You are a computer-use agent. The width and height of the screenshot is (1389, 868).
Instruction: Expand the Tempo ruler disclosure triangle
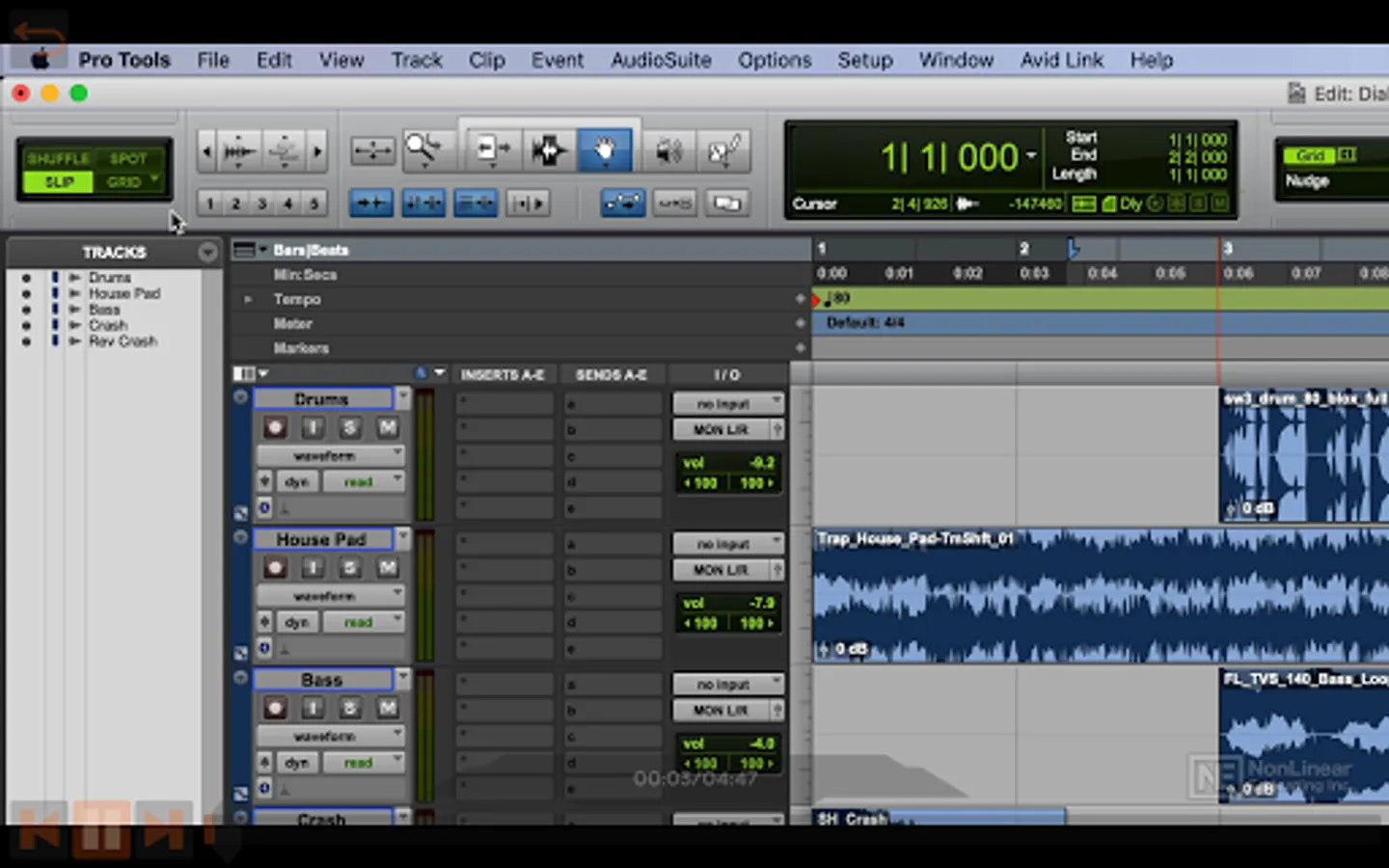[248, 299]
